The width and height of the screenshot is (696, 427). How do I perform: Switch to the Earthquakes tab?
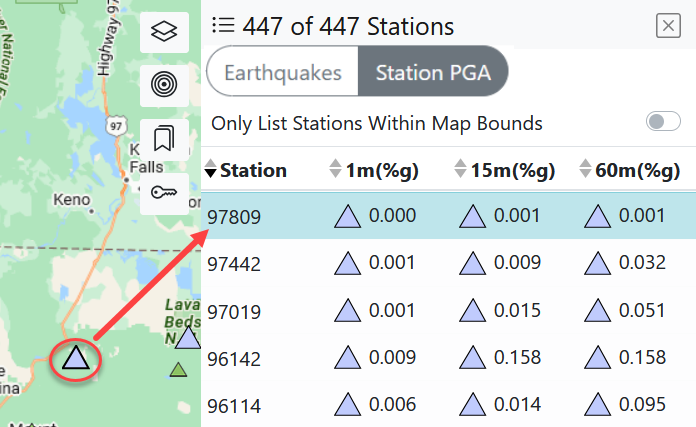tap(281, 73)
